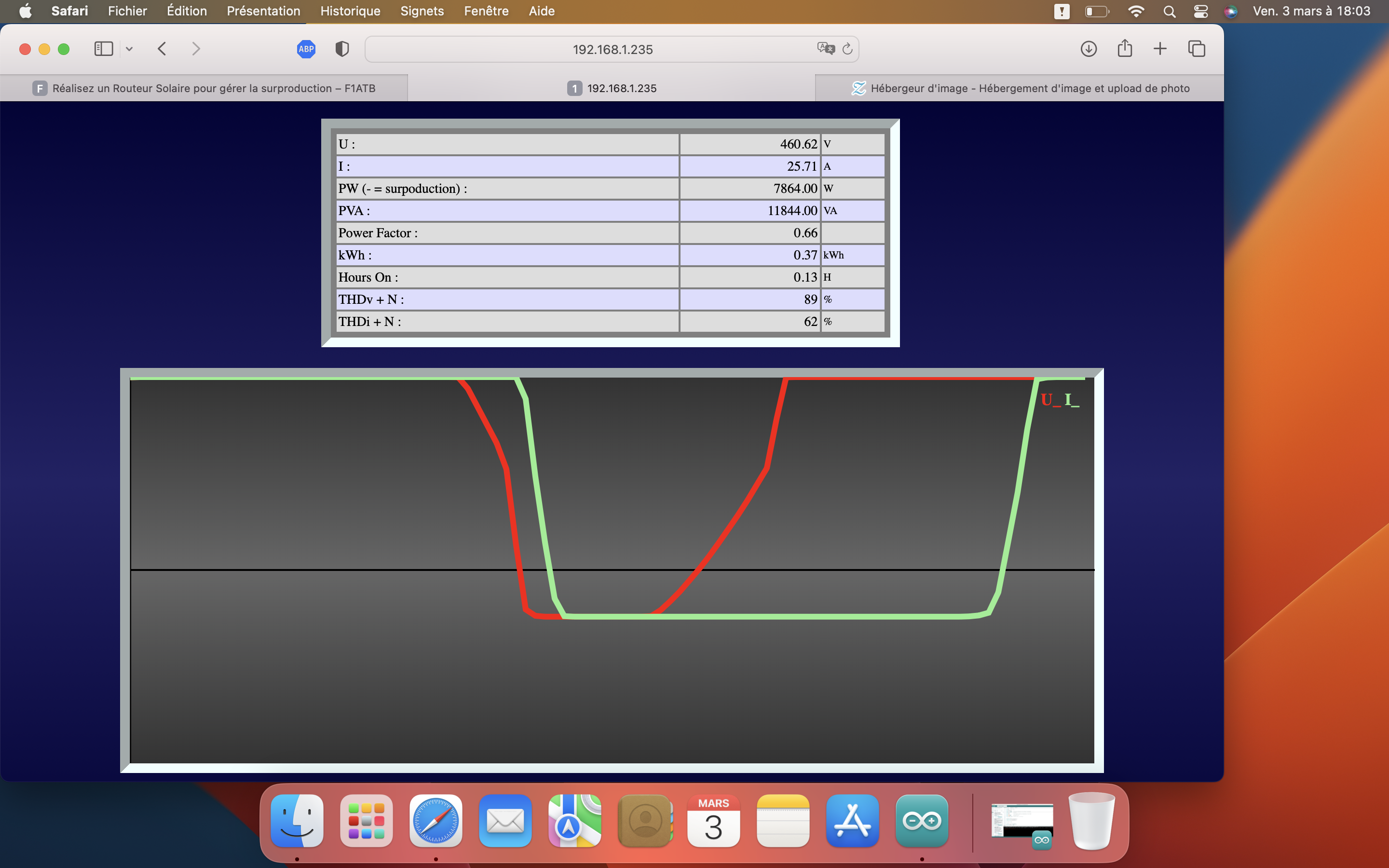The height and width of the screenshot is (868, 1389).
Task: Expand the sidebar tab group chevron
Action: (x=129, y=49)
